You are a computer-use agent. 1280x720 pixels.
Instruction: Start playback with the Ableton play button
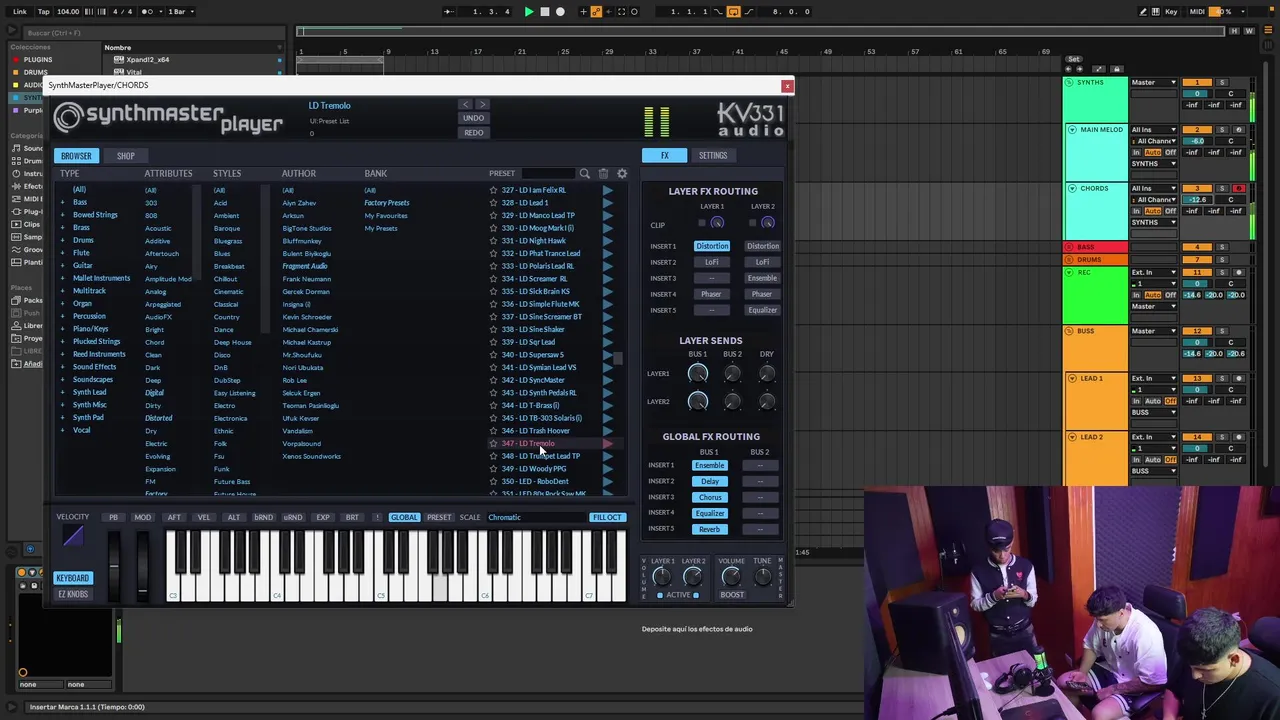(x=529, y=12)
